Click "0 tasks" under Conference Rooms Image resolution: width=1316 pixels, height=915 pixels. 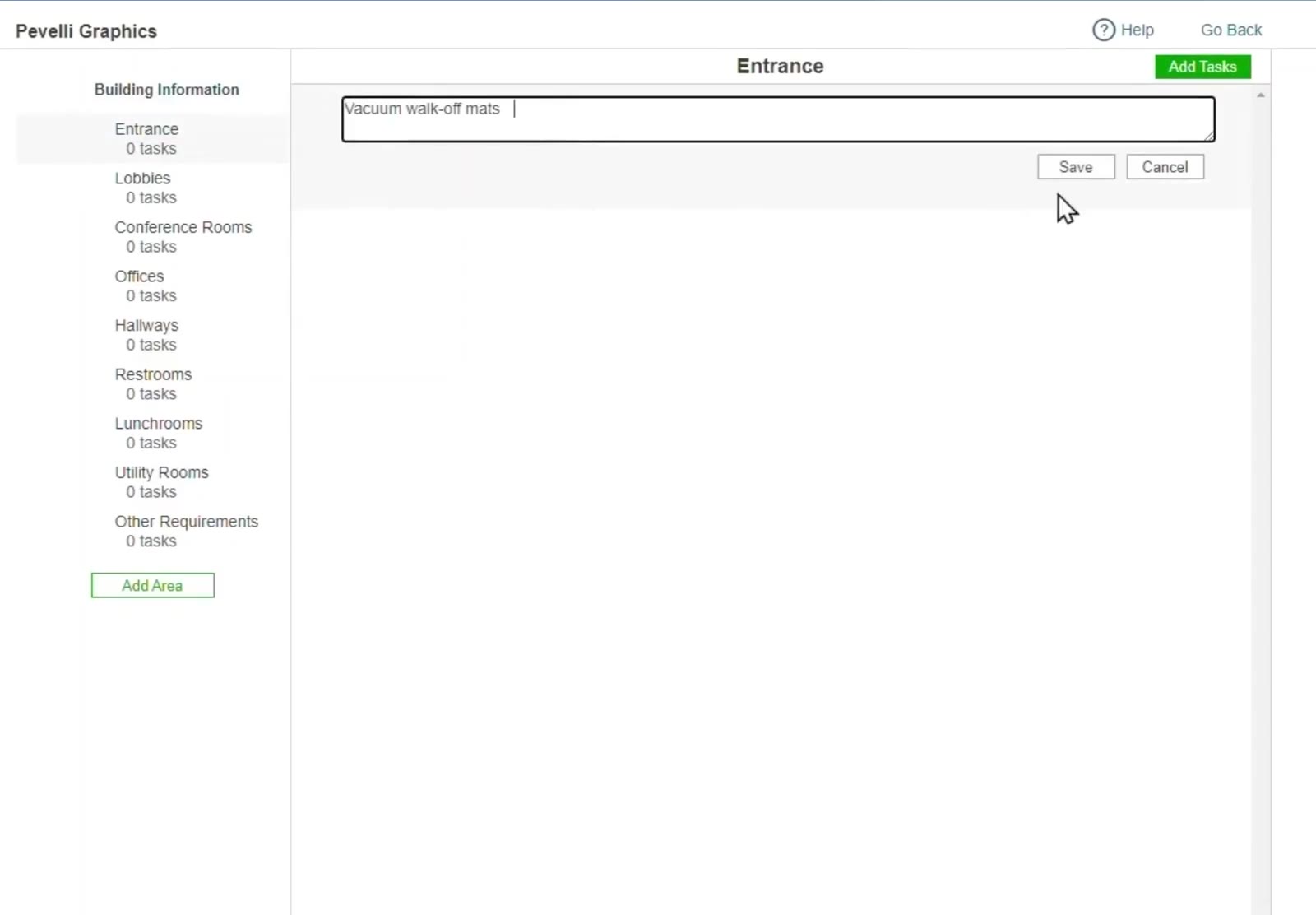pyautogui.click(x=151, y=247)
